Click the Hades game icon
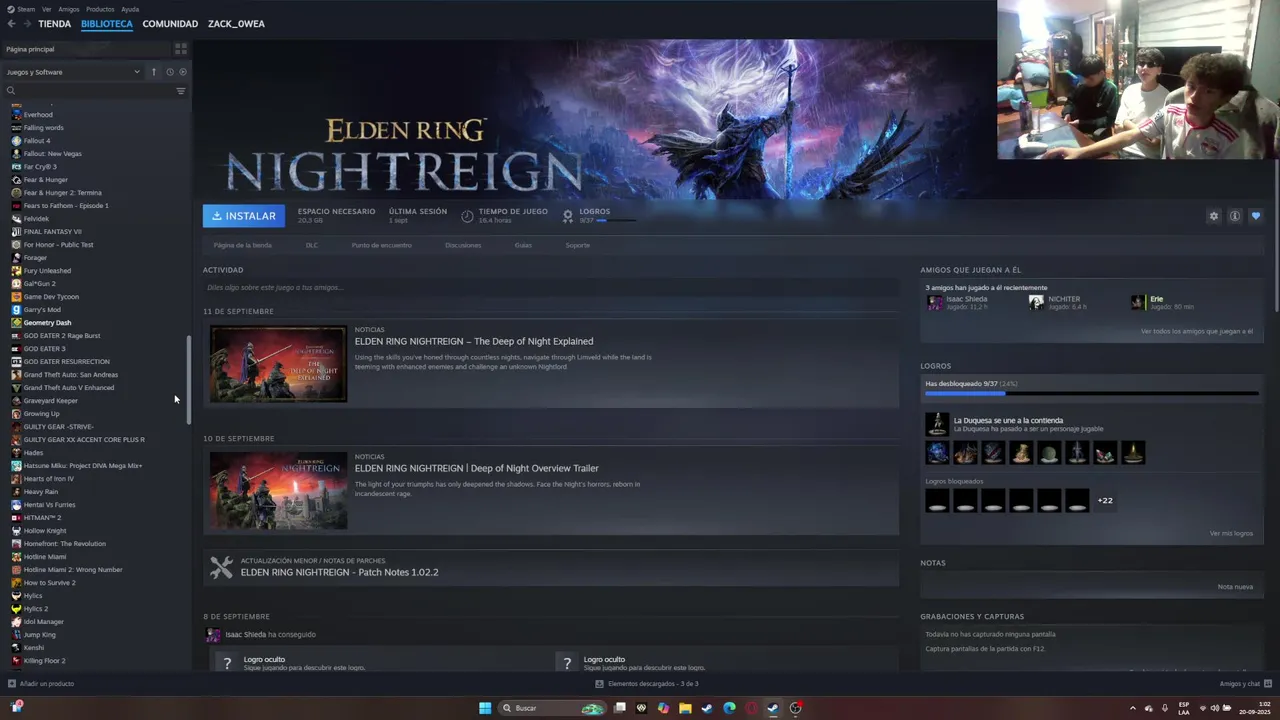This screenshot has height=720, width=1280. [x=16, y=453]
